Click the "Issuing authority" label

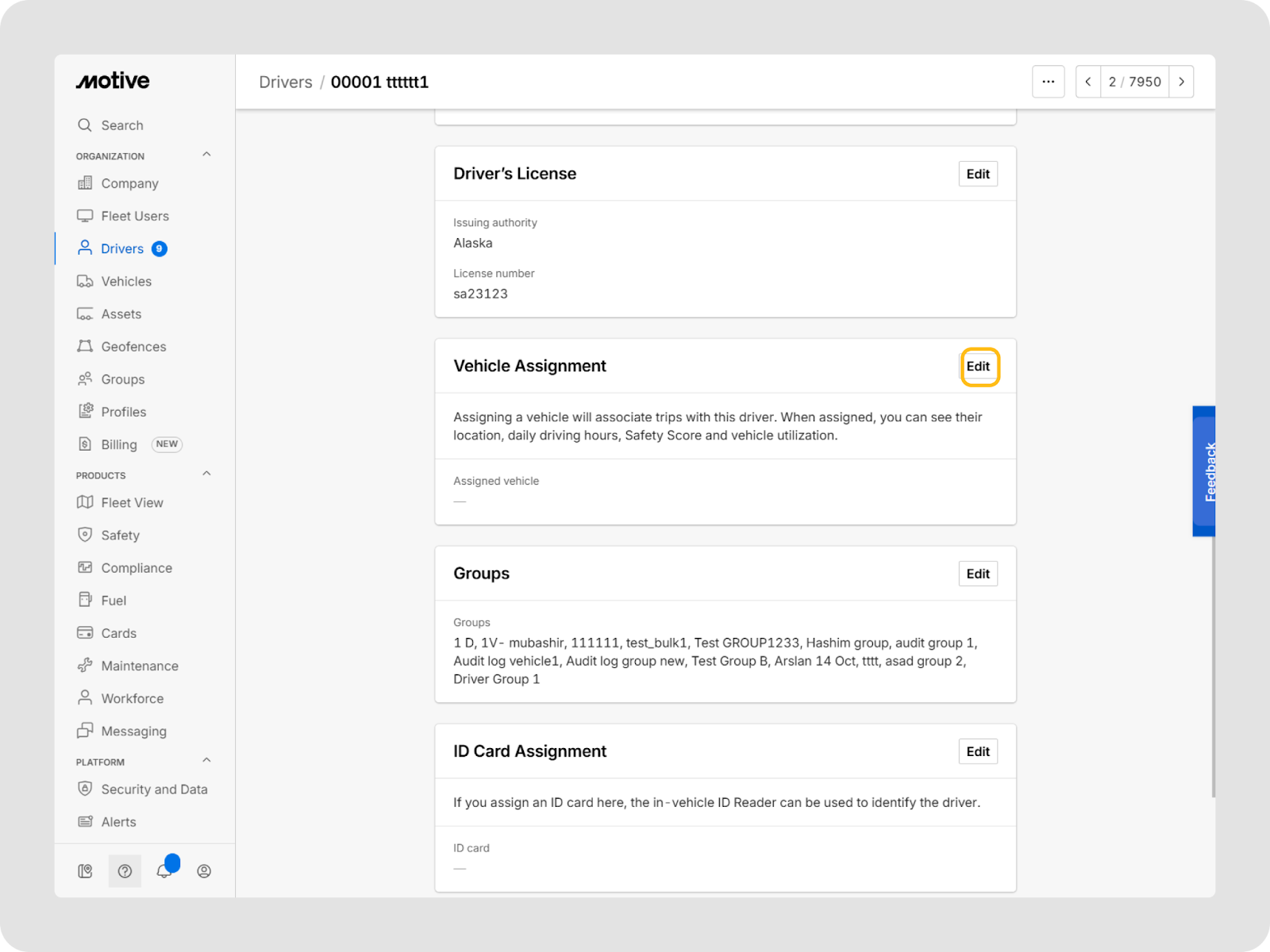pos(495,223)
